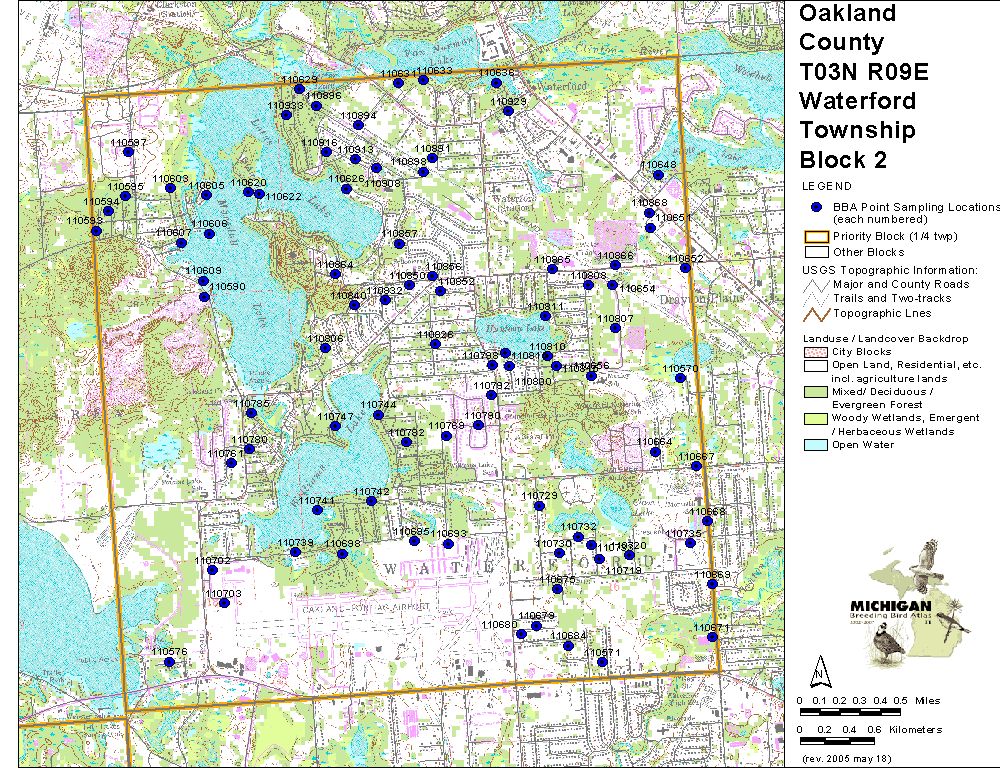This screenshot has height=768, width=1000.
Task: Choose the sampling dot 110570
Action: (x=681, y=378)
